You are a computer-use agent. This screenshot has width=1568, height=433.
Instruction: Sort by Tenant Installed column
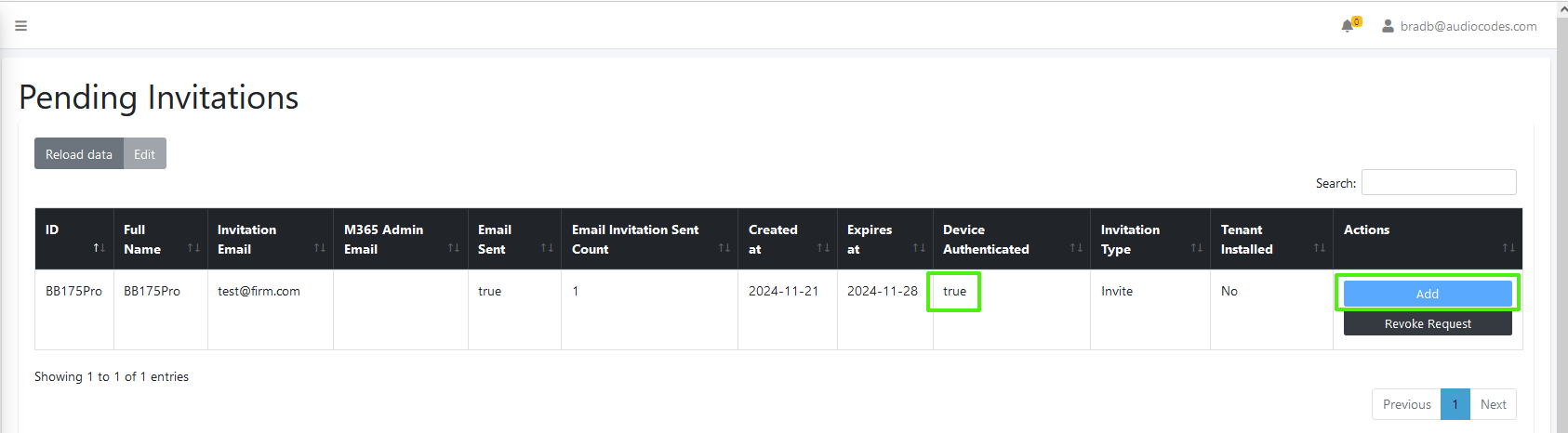pyautogui.click(x=1270, y=239)
